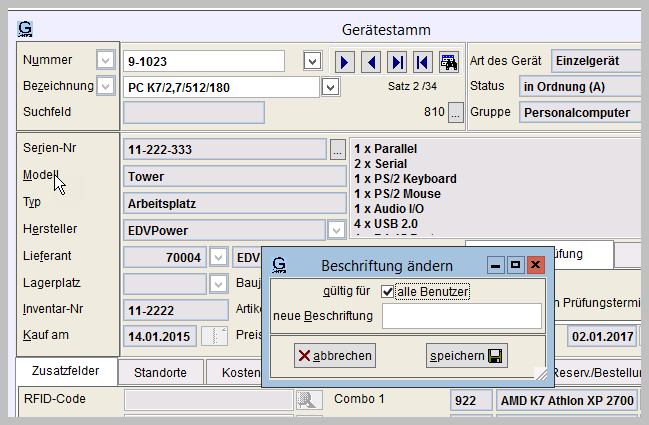Click the ellipsis button beside 810

455,113
